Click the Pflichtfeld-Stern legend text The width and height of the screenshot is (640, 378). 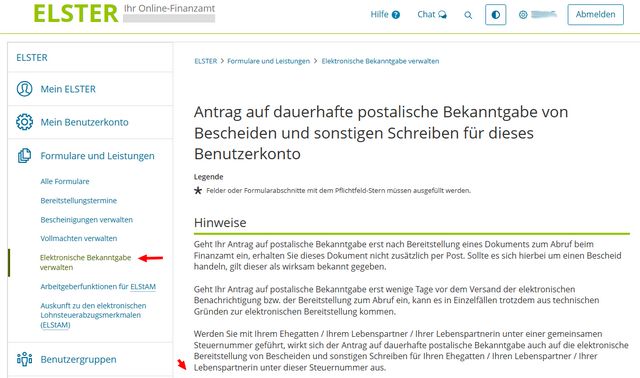[338, 191]
